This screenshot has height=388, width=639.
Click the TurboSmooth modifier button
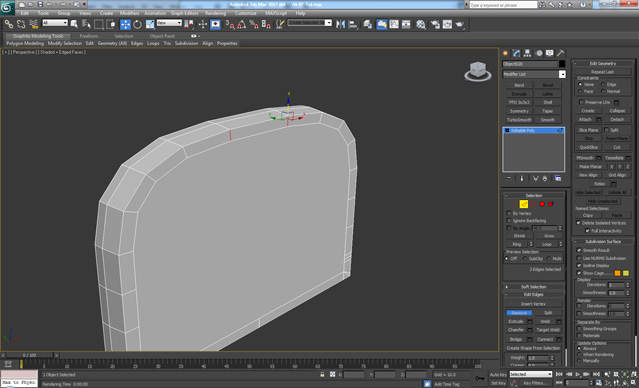coord(519,120)
